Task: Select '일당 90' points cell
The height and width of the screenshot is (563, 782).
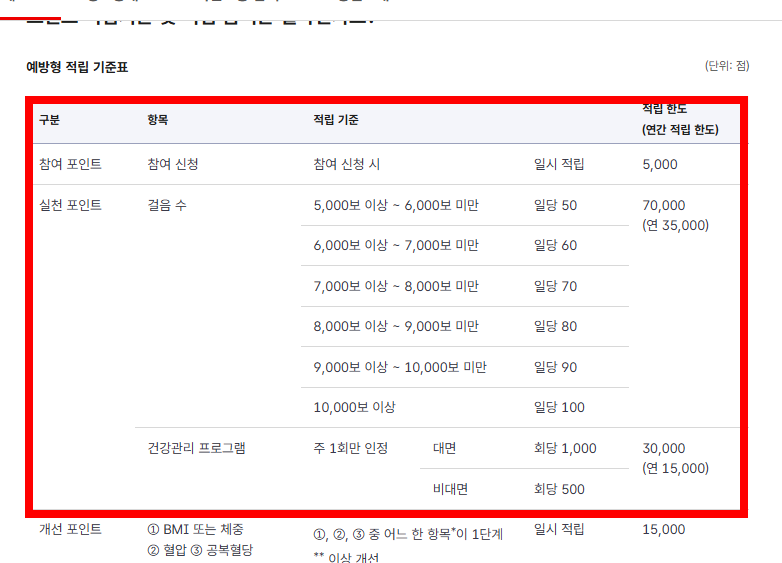Action: coord(556,367)
